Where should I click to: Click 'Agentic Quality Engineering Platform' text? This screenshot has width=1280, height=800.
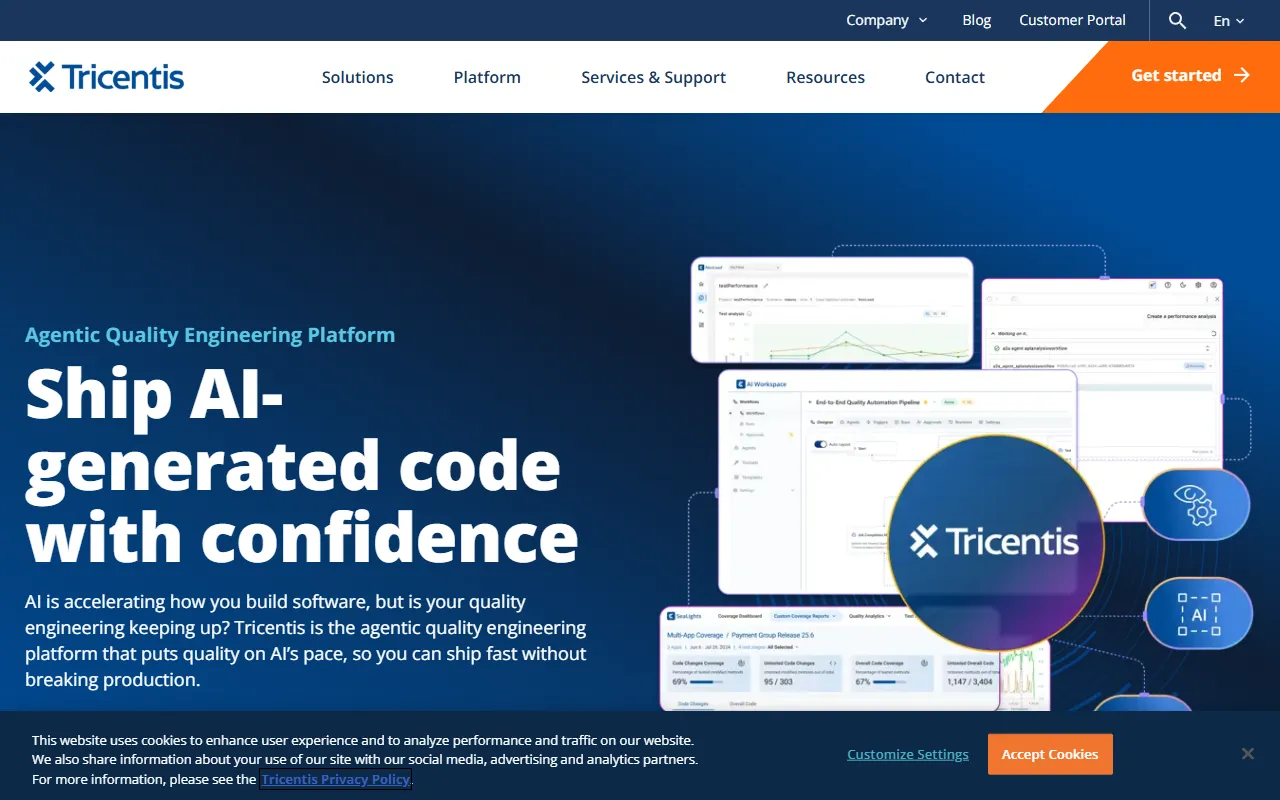tap(210, 335)
